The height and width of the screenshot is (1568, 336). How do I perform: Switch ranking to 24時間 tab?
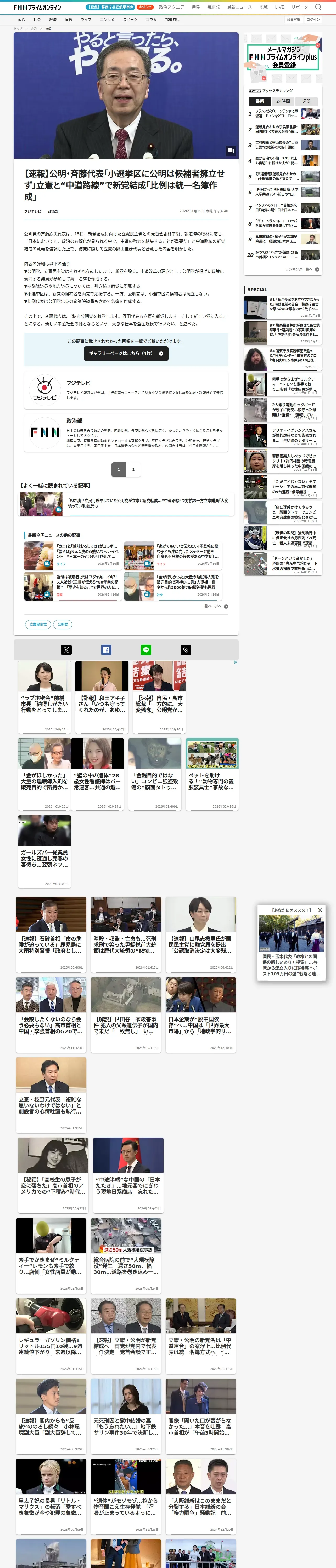[x=283, y=101]
